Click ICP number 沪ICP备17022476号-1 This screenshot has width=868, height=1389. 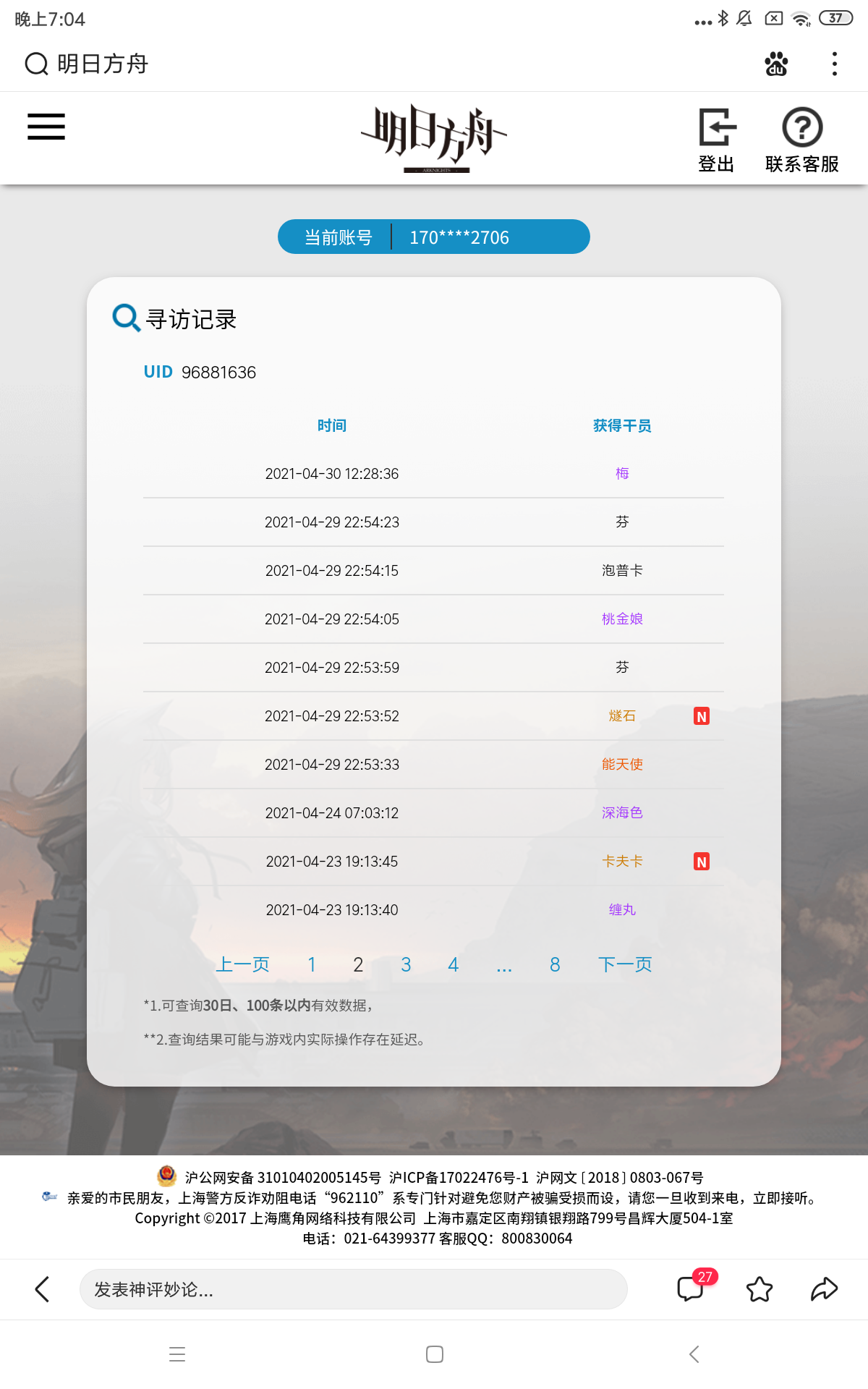point(459,1178)
